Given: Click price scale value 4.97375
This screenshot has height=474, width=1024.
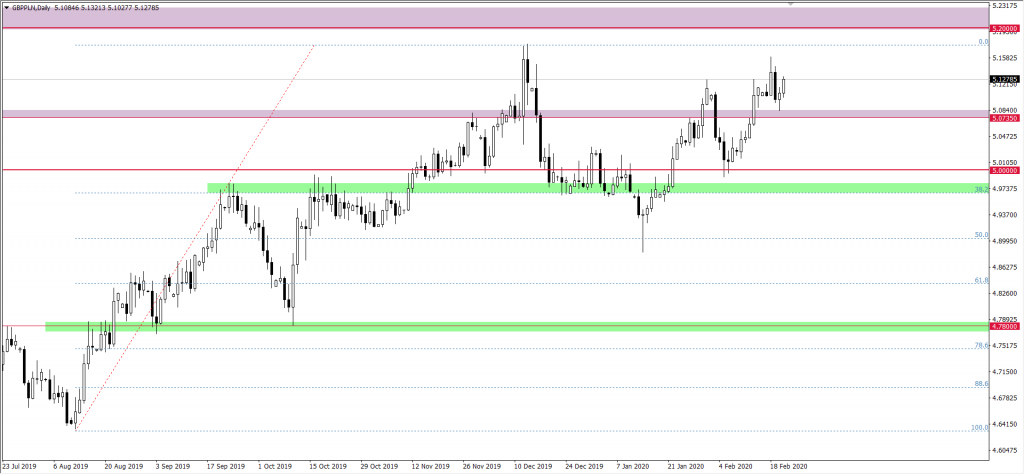Looking at the screenshot, I should point(1005,189).
